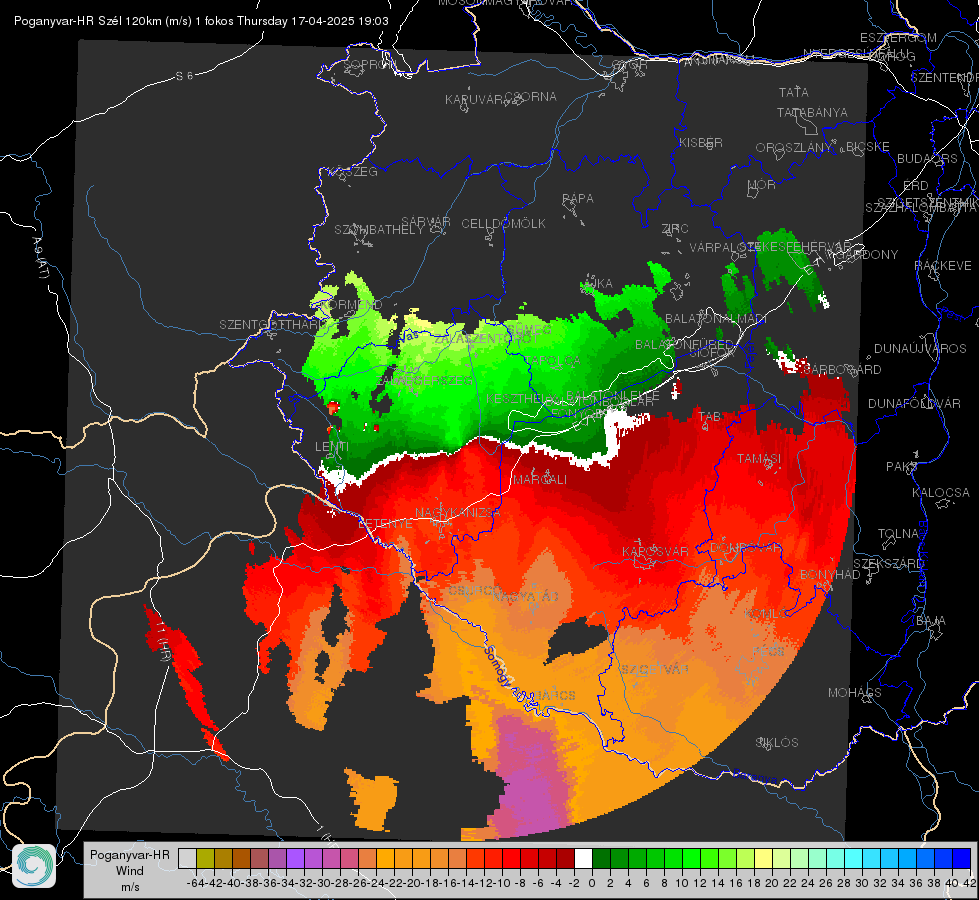Screen dimensions: 979x900
Task: Click the PAPA city label
Action: 578,199
